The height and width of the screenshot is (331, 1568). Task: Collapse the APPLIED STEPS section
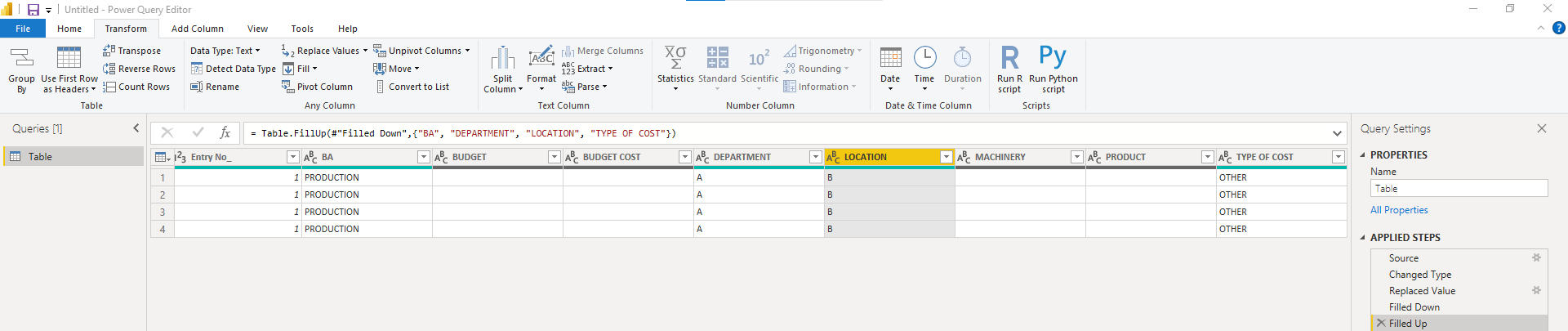1363,237
